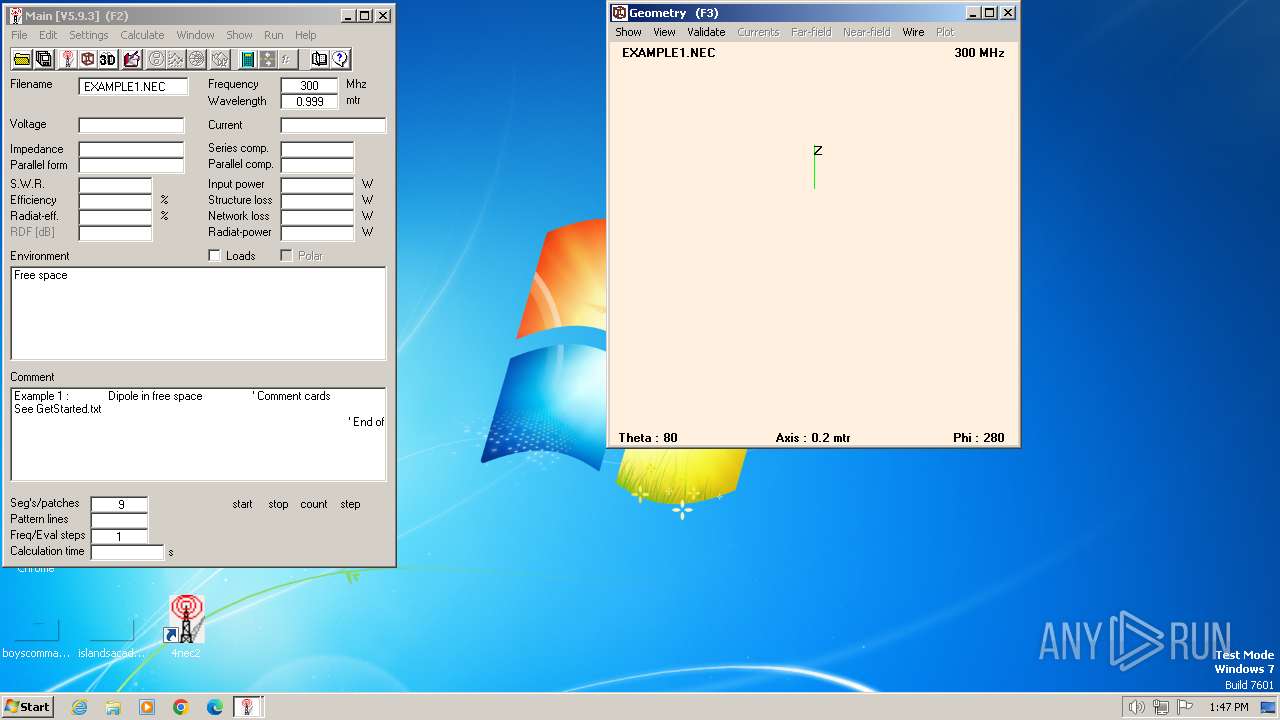Open Windows Media Player taskbar icon
This screenshot has width=1280, height=720.
147,707
